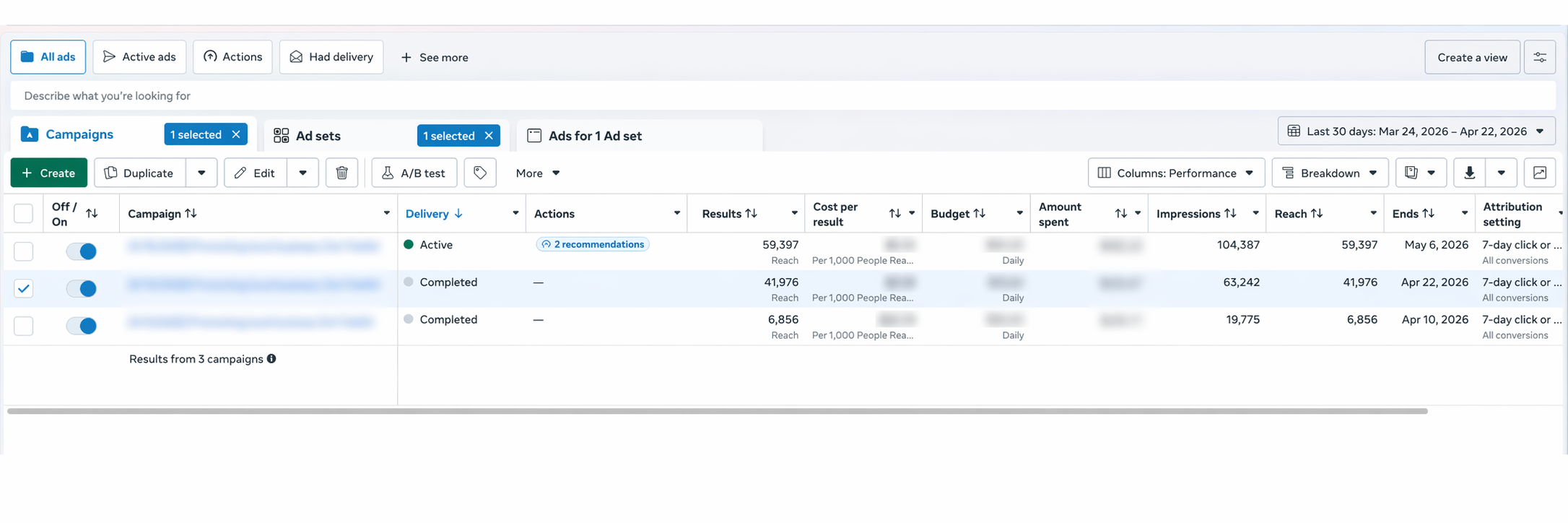Clear the Campaigns 1 selected filter
The width and height of the screenshot is (1568, 523).
[x=236, y=134]
